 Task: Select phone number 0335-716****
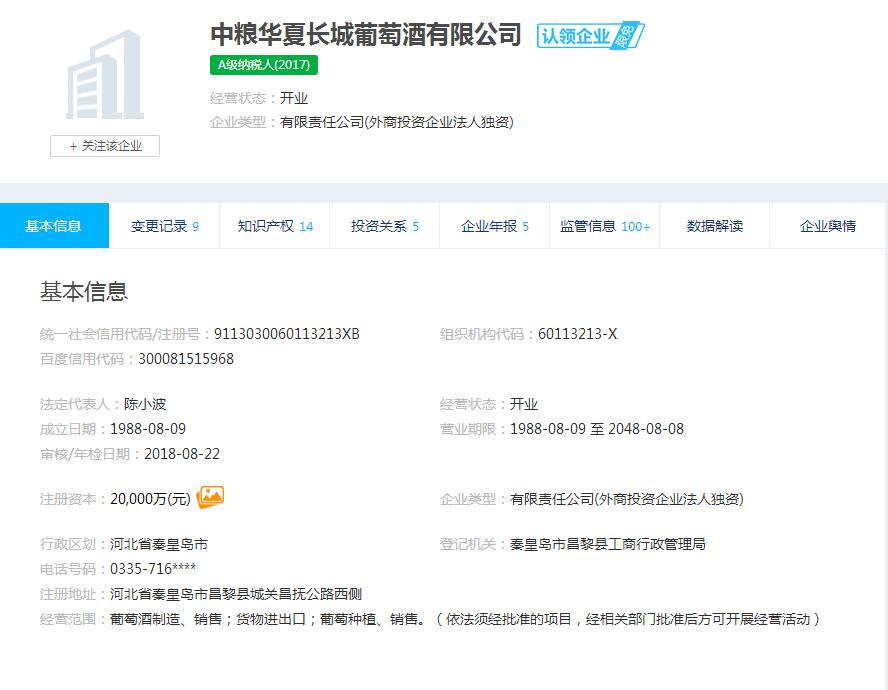[x=153, y=568]
